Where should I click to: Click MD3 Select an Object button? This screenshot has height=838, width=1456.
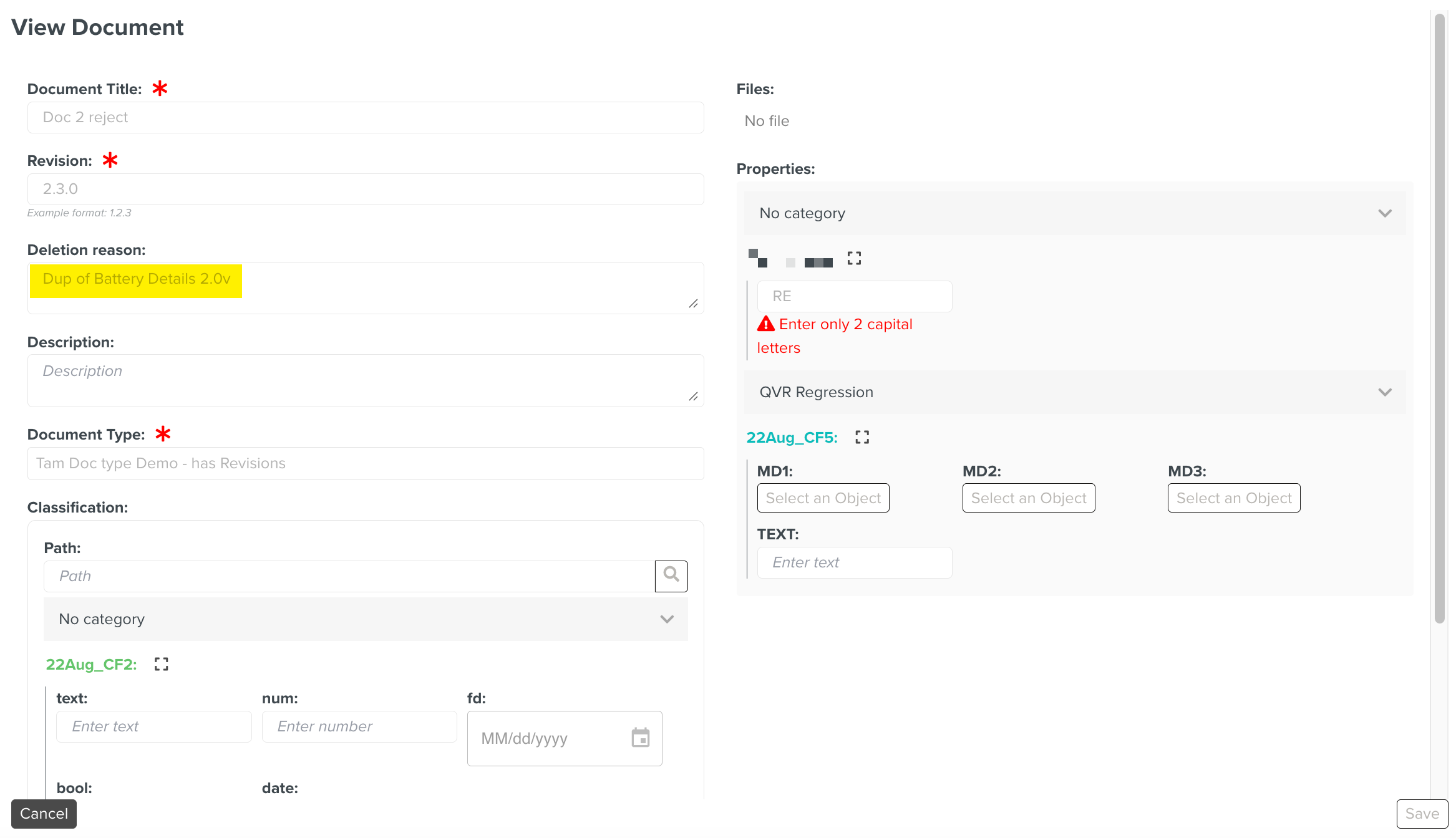click(1233, 498)
